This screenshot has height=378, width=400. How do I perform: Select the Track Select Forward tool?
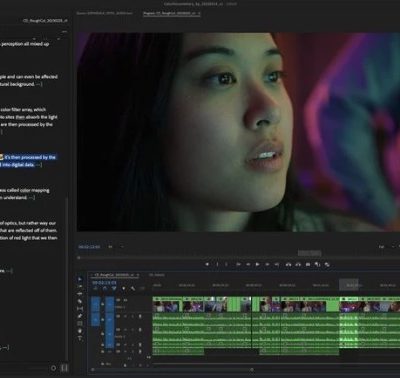80,287
